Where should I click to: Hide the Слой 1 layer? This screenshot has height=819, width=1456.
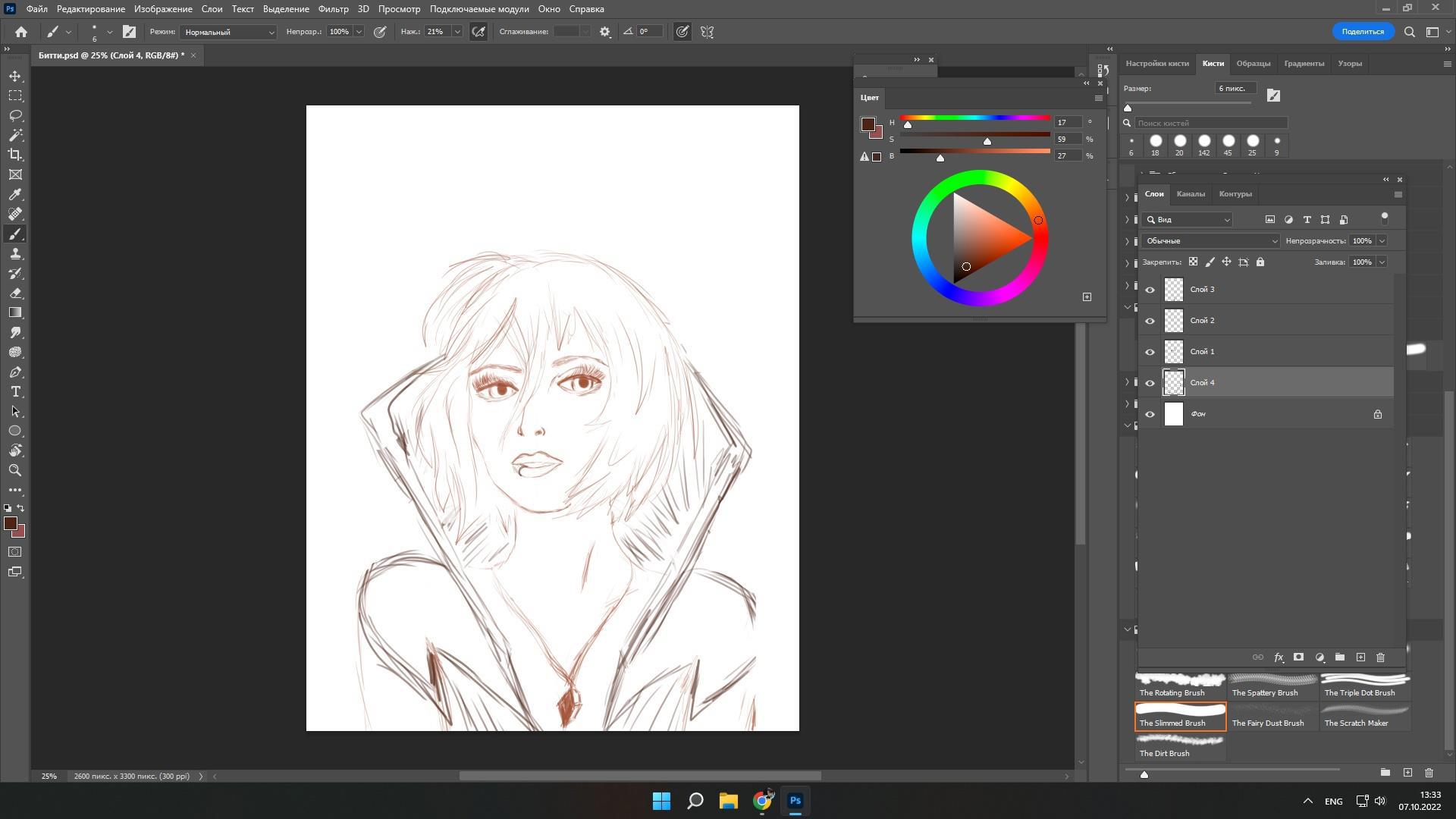pos(1150,352)
